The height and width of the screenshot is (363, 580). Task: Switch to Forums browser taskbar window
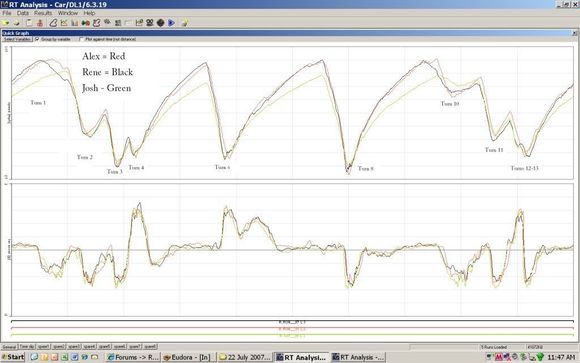133,357
